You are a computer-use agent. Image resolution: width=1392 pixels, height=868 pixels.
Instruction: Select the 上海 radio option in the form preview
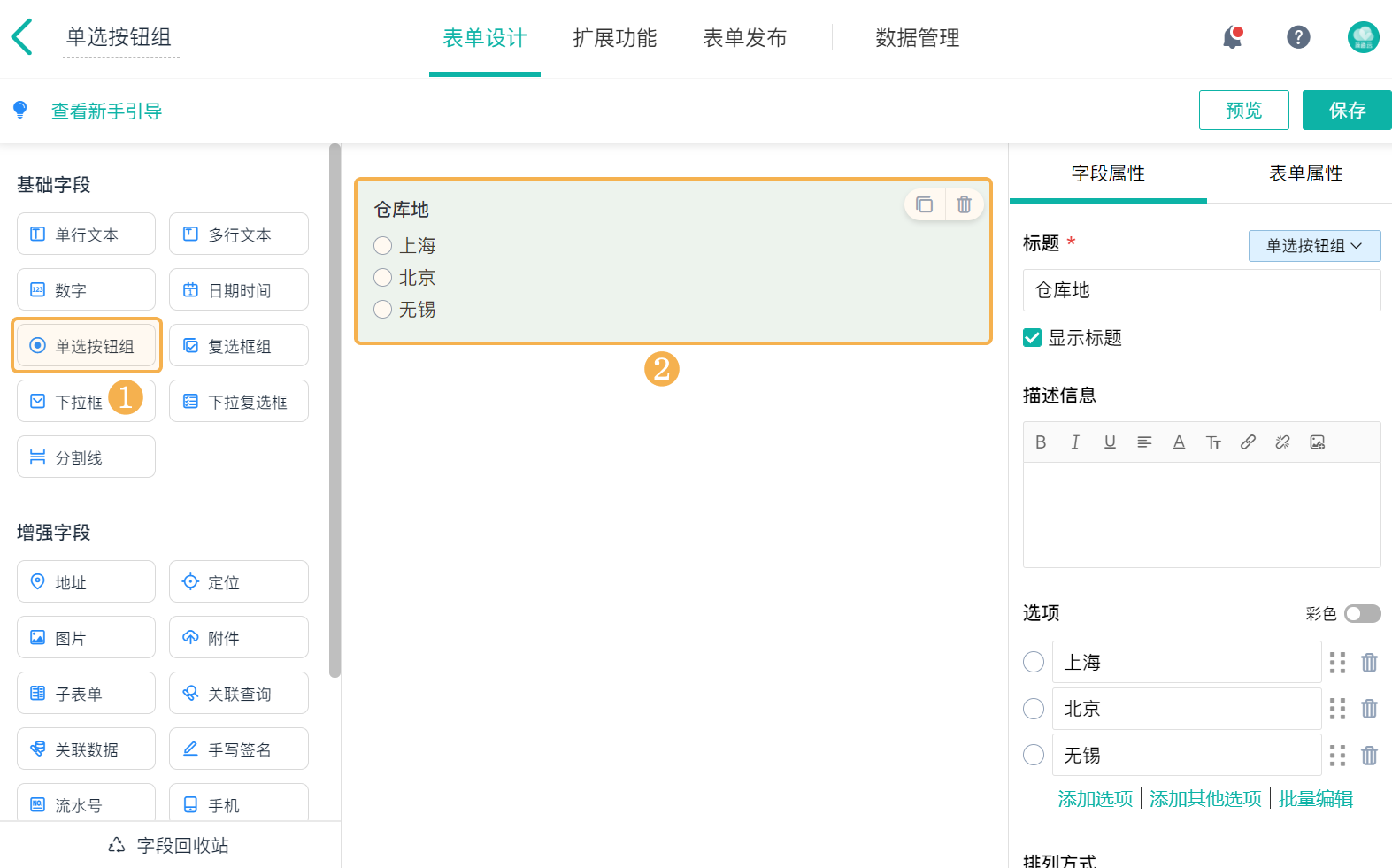382,246
